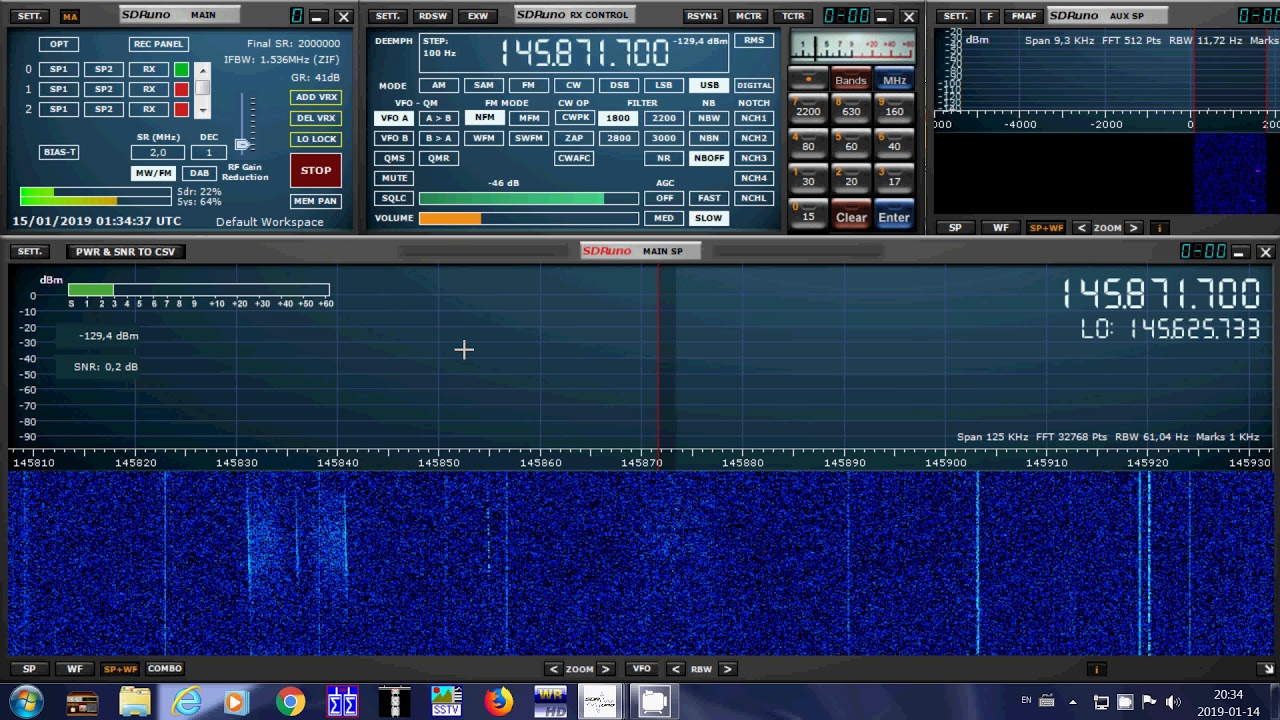Switch to VFO B
1280x720 pixels.
[394, 138]
